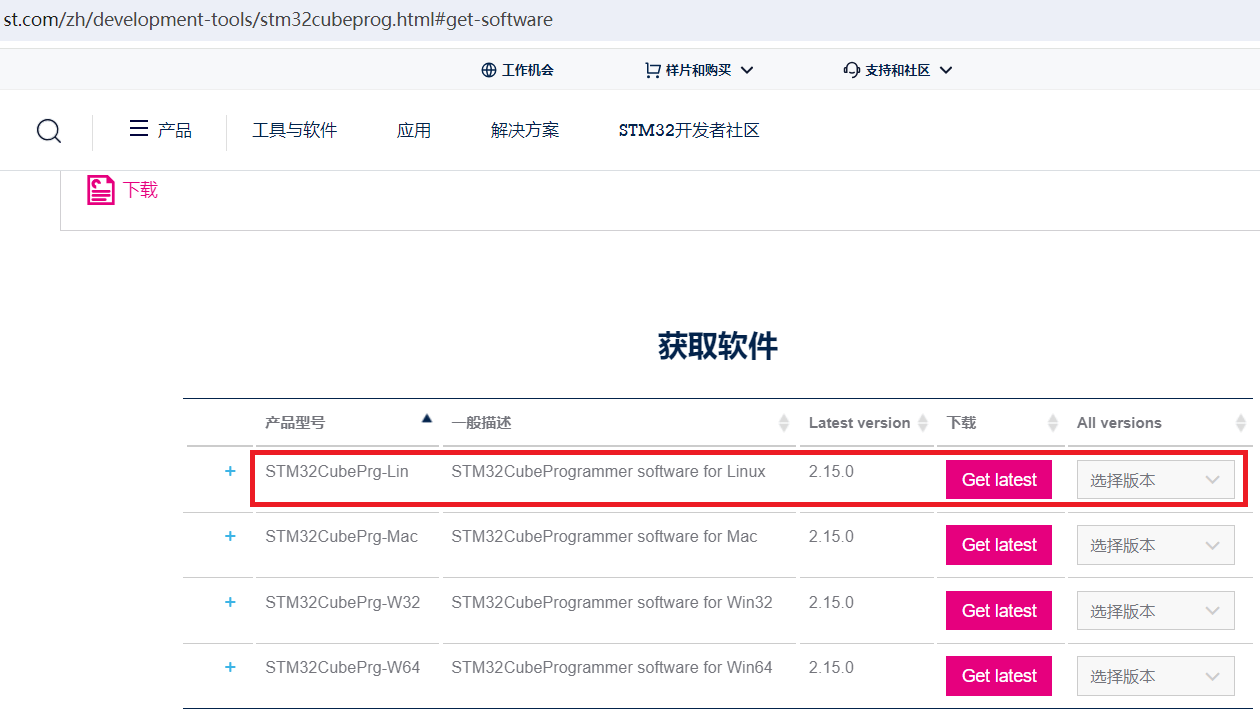1260x728 pixels.
Task: Click version 2.15.0 in Linux row
Action: pyautogui.click(x=831, y=471)
